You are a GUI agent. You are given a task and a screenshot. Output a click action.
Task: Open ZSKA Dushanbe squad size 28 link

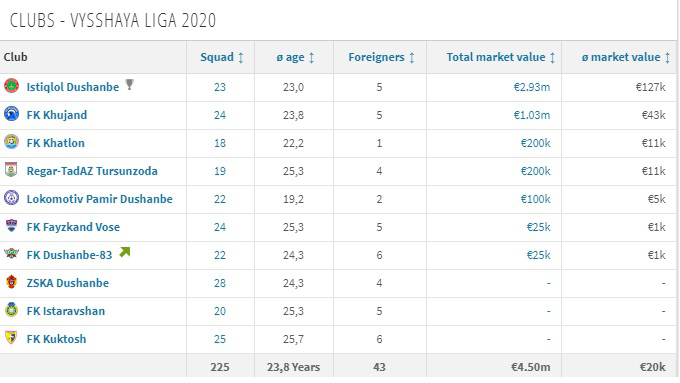tap(220, 283)
